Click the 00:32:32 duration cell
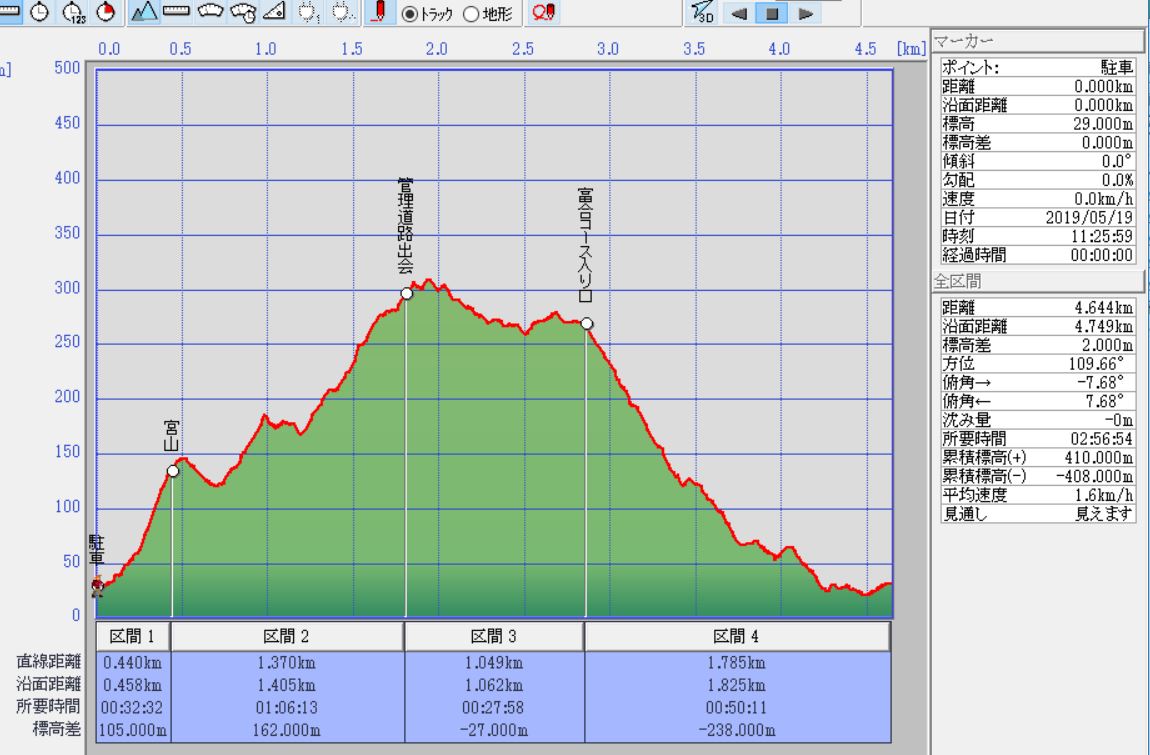Viewport: 1150px width, 755px height. tap(133, 707)
